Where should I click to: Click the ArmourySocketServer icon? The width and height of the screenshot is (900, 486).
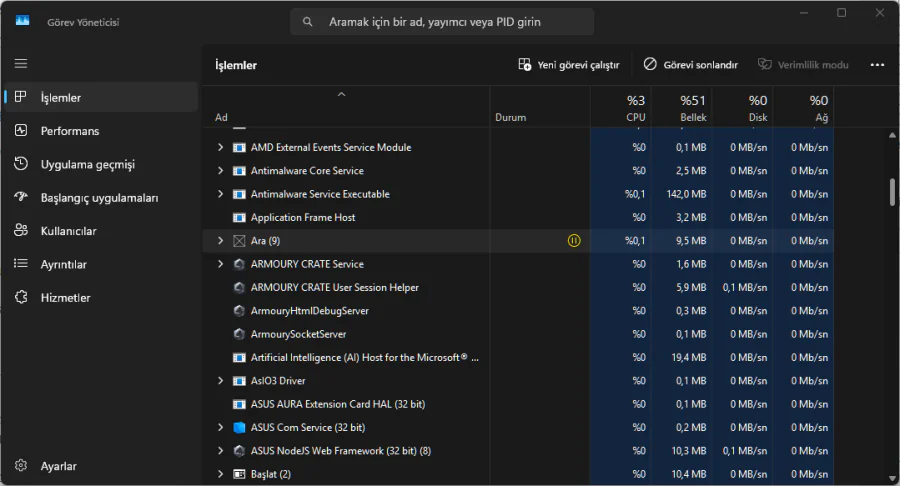point(239,334)
